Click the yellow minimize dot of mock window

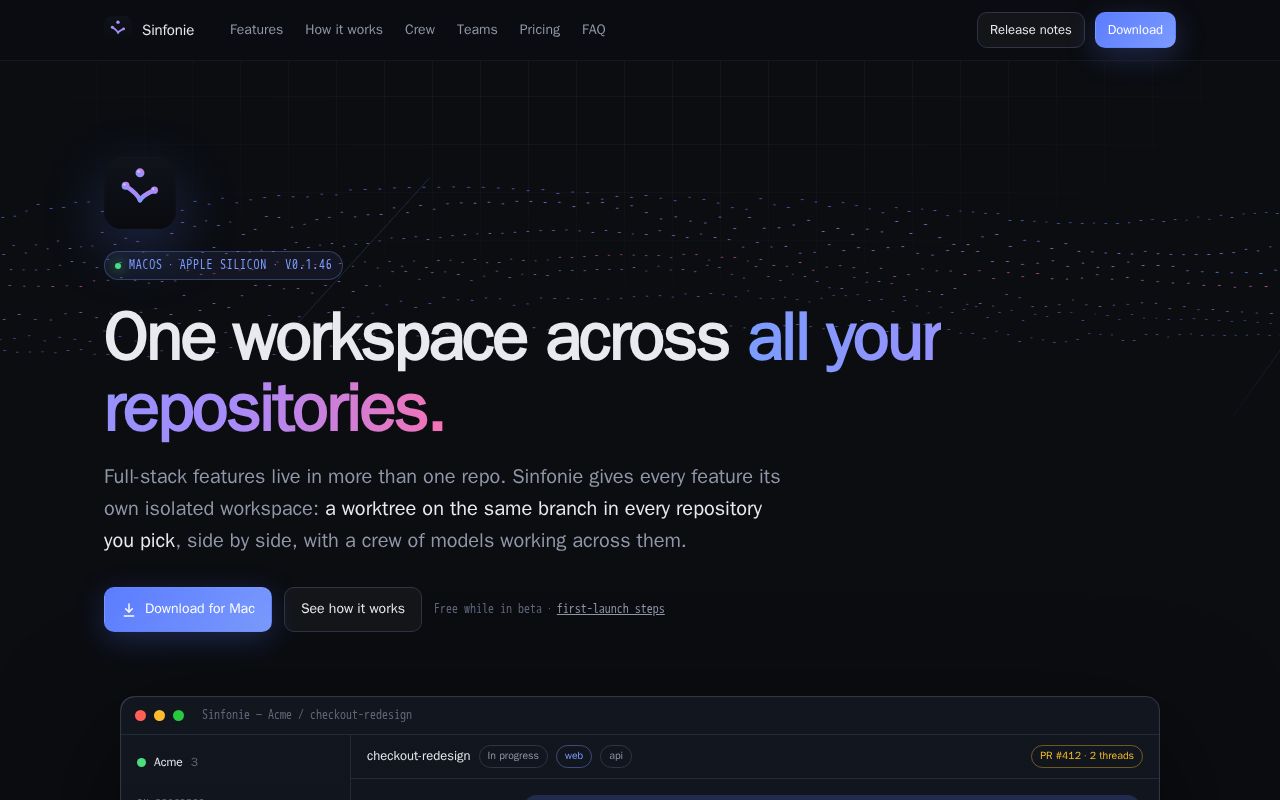(x=160, y=715)
